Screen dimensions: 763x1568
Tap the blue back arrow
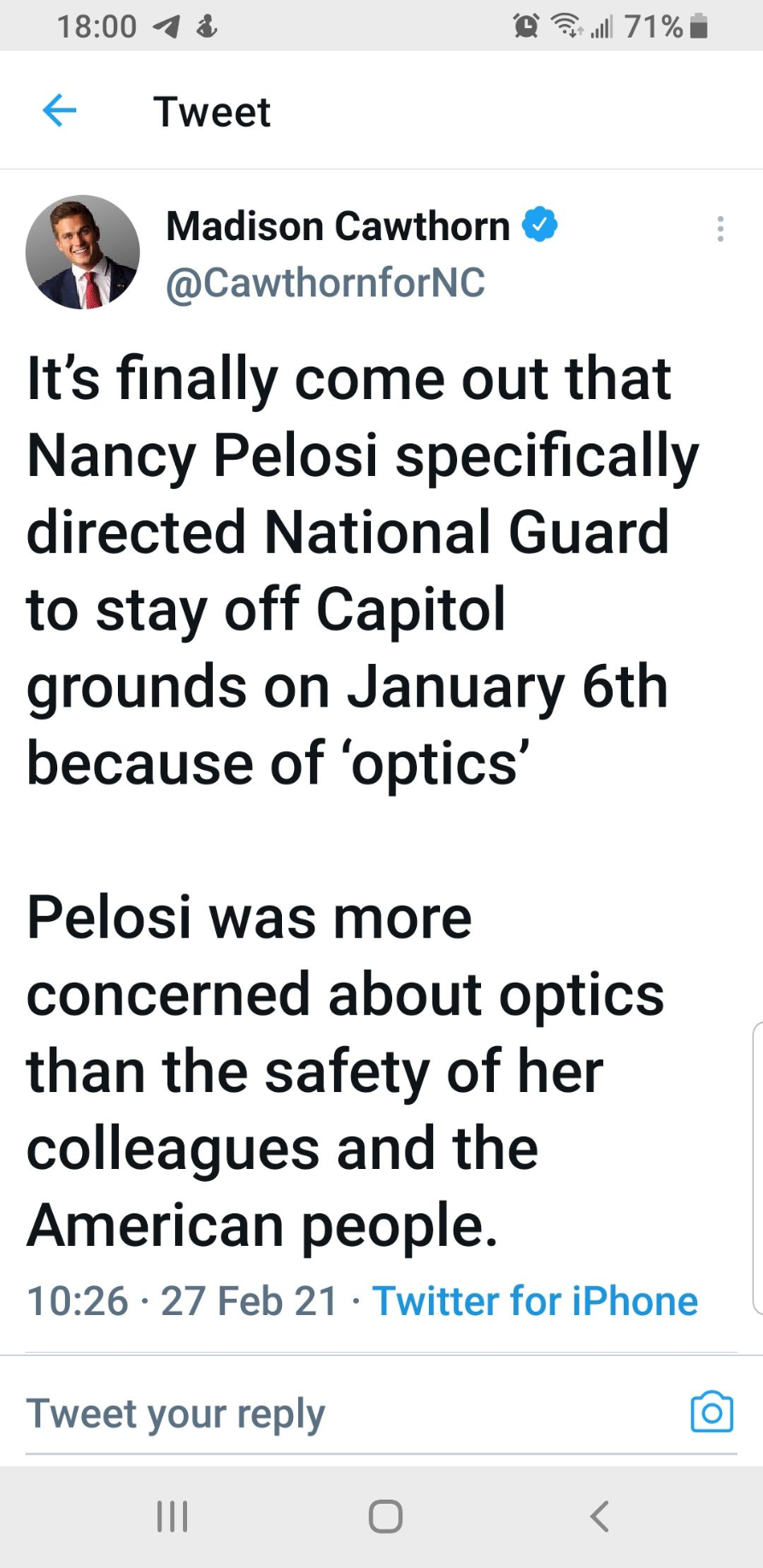click(59, 110)
